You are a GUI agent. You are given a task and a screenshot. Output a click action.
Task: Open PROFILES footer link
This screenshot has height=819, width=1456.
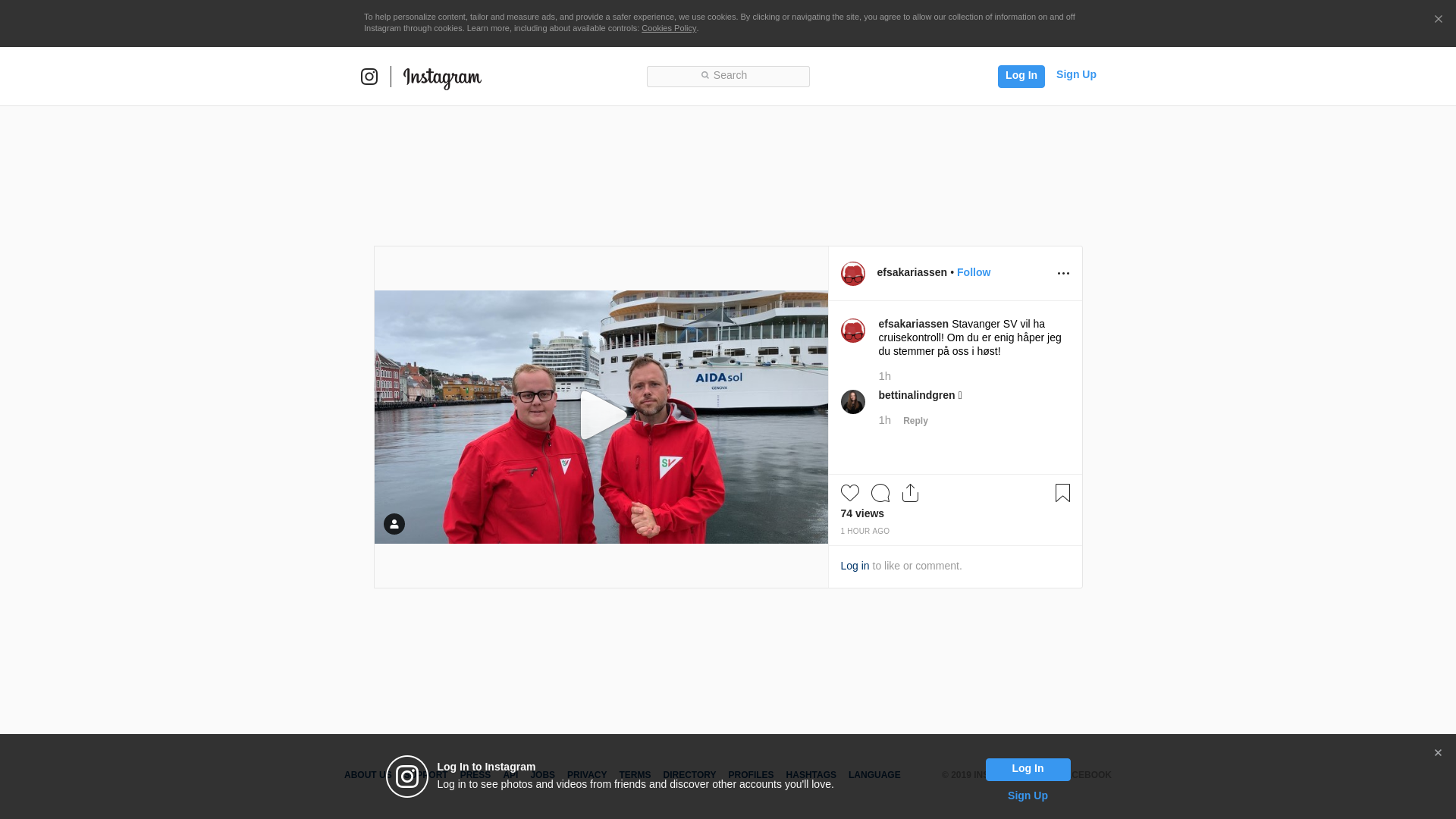[x=751, y=775]
